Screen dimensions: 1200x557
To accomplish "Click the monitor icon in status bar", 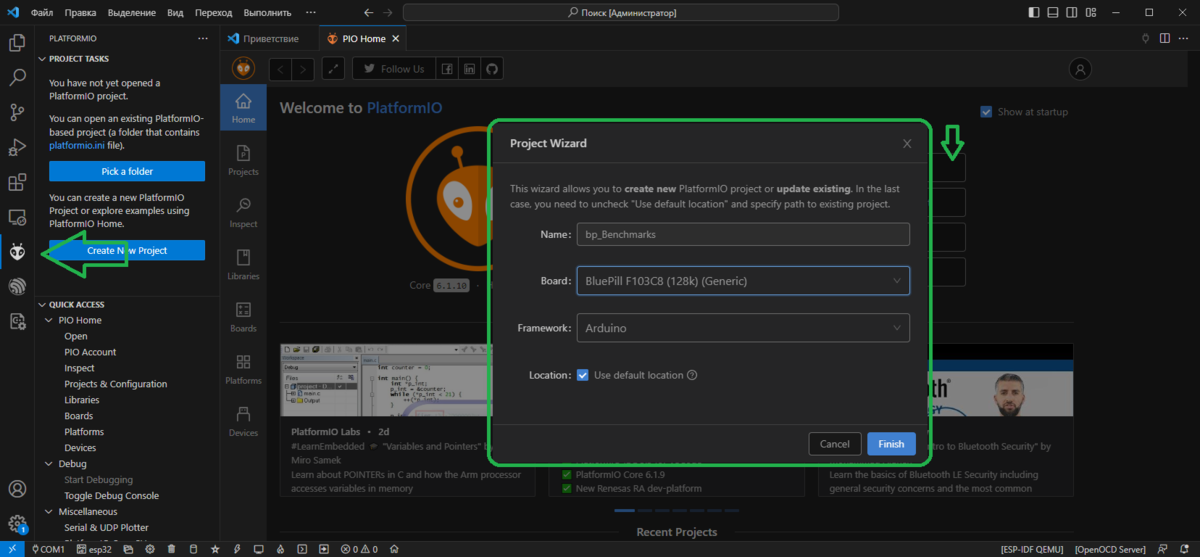I will [258, 549].
